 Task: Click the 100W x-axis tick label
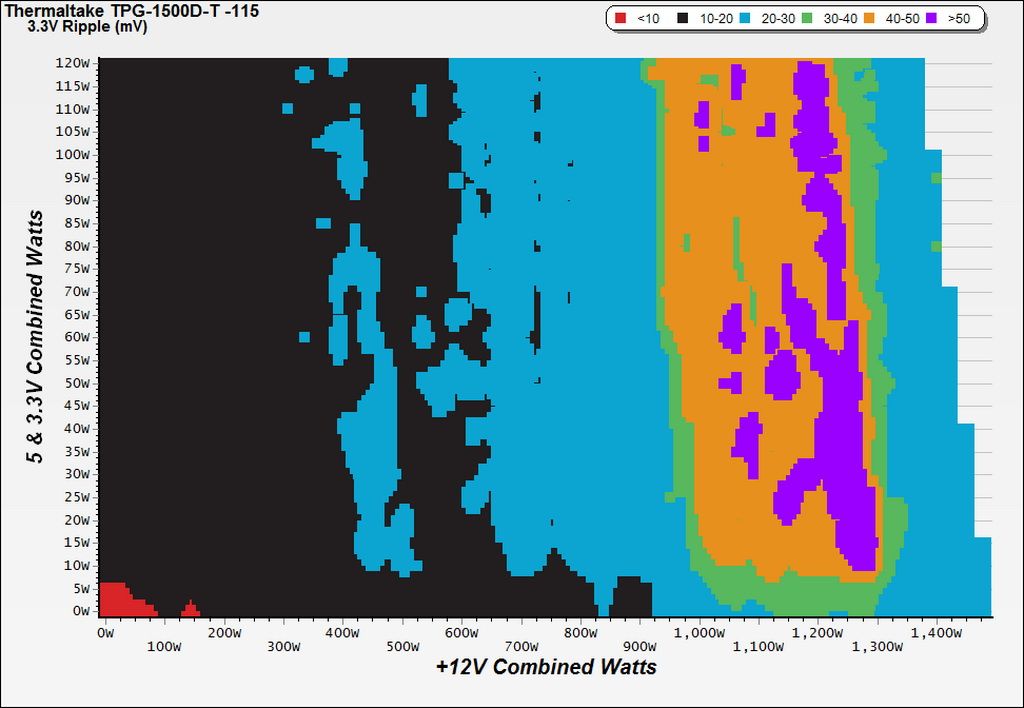coord(164,647)
